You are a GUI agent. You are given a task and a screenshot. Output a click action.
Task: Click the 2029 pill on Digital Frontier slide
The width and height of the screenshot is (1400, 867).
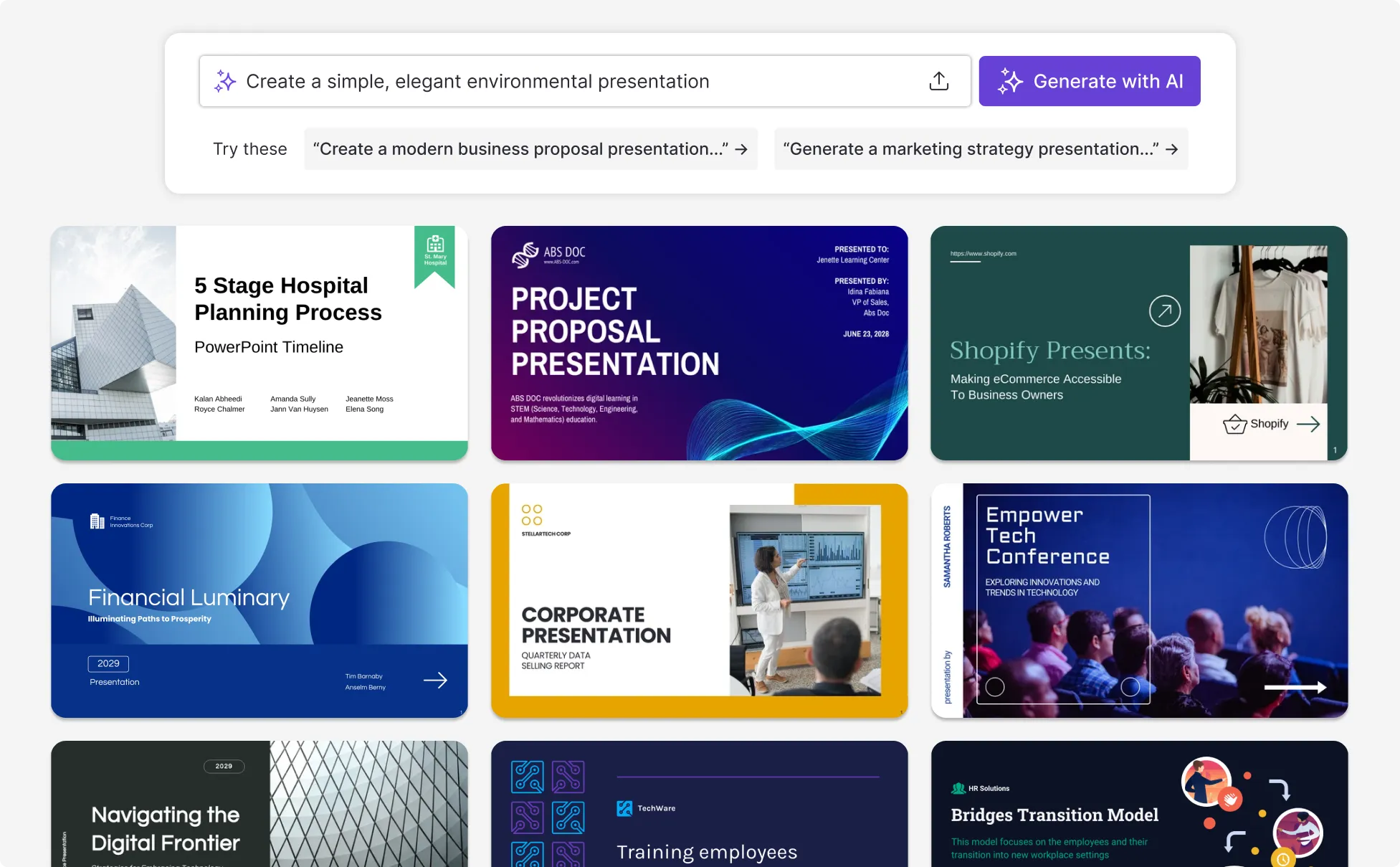coord(224,766)
